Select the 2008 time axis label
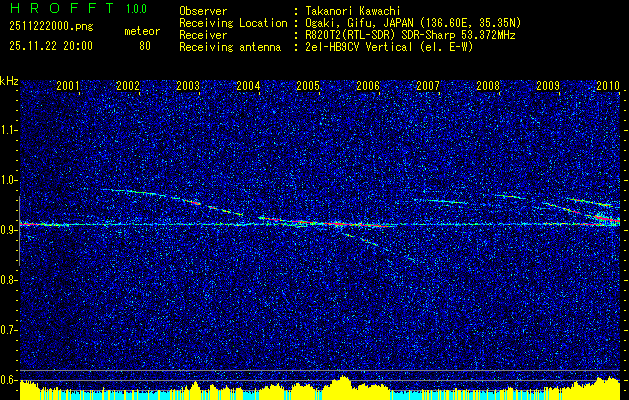This screenshot has width=629, height=400. point(488,85)
